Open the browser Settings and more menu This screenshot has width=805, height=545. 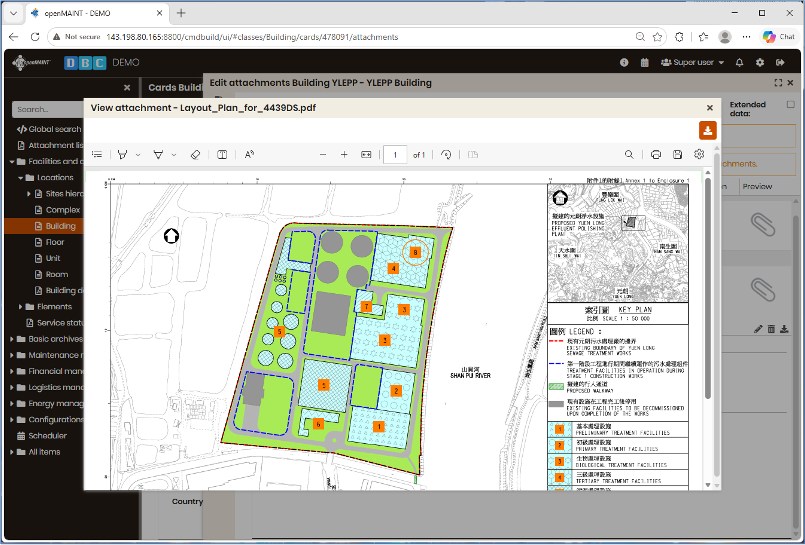[x=746, y=37]
